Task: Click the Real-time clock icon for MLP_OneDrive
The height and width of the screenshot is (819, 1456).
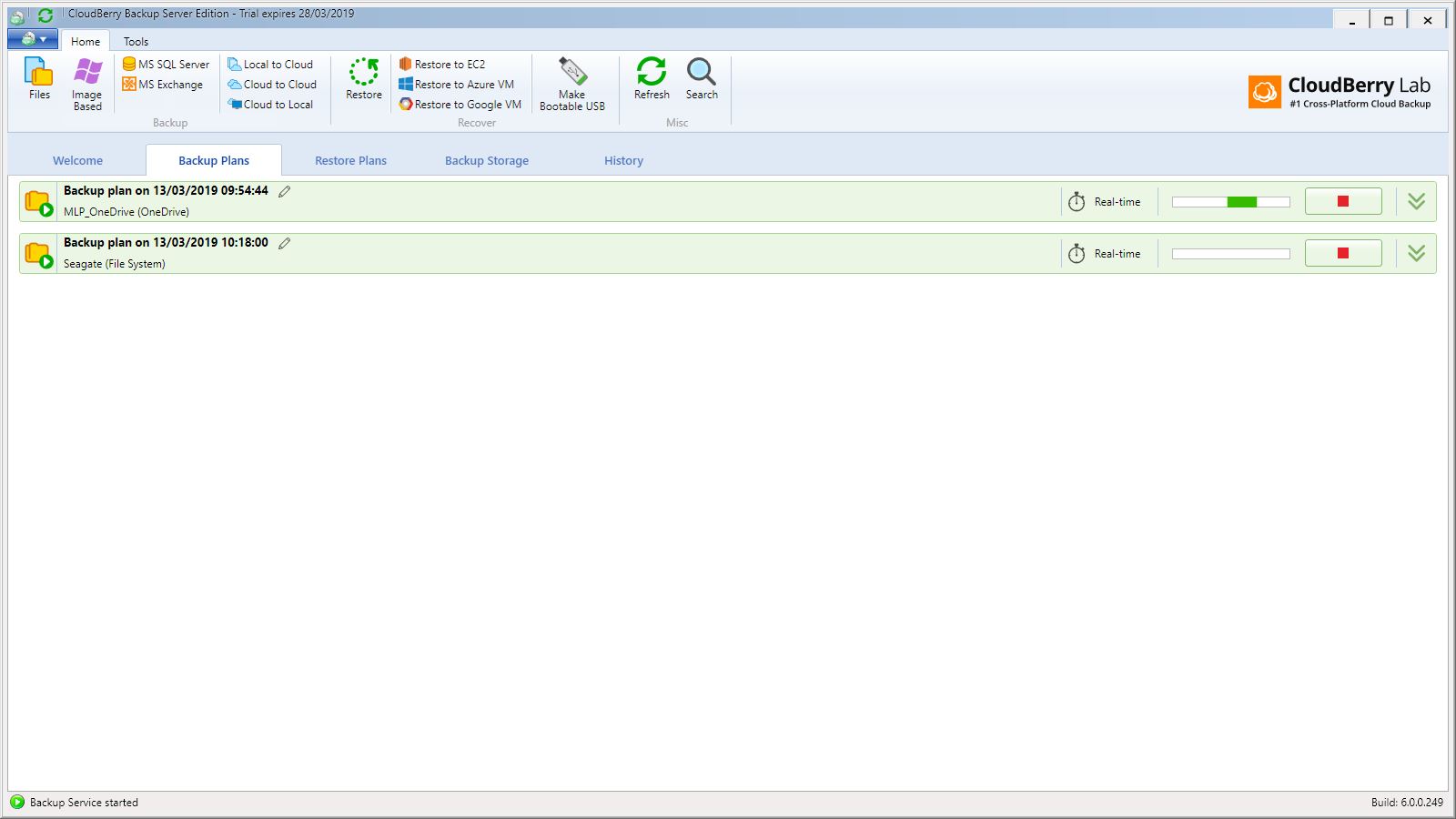Action: coord(1077,202)
